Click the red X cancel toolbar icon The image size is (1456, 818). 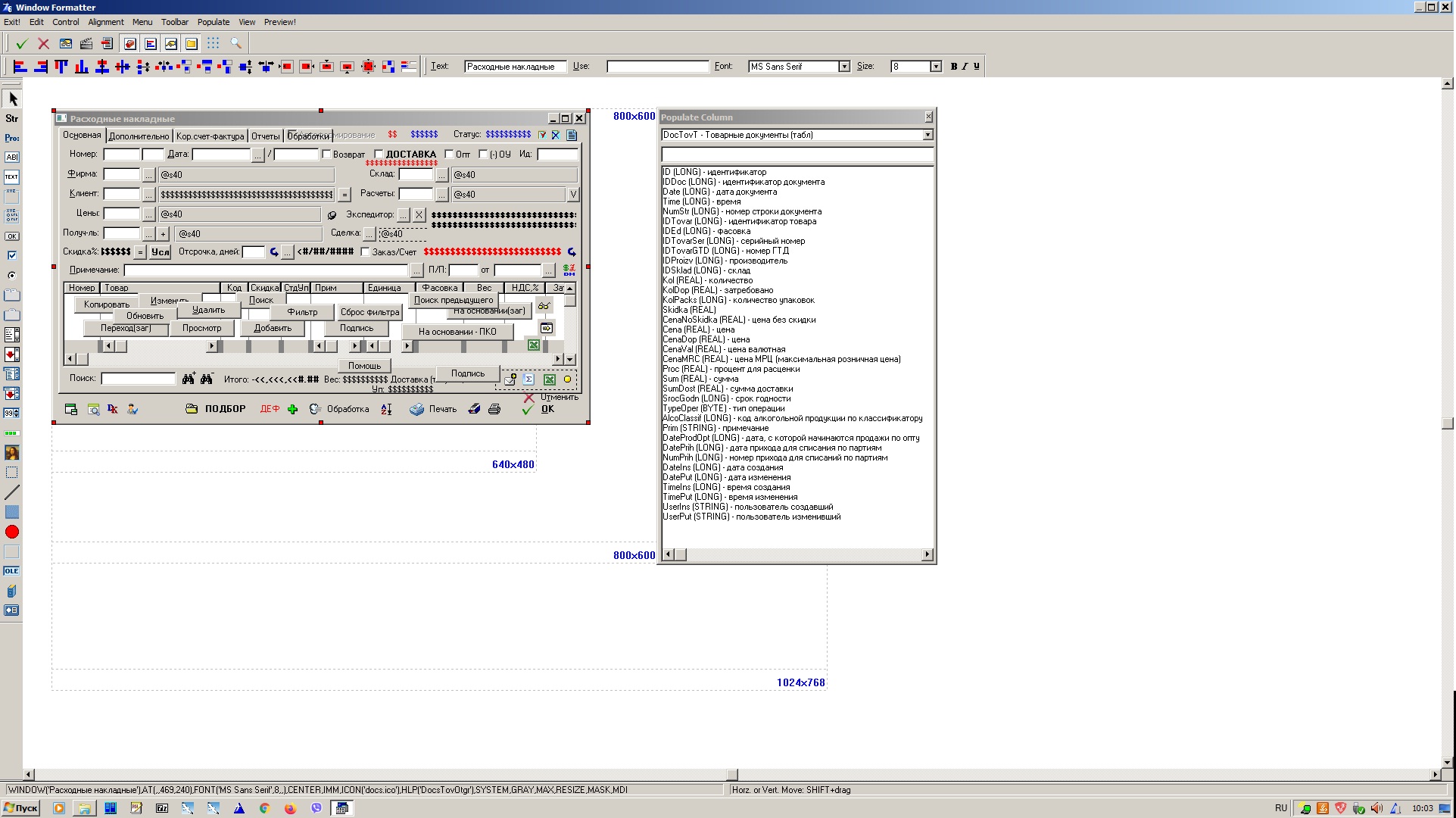coord(43,44)
